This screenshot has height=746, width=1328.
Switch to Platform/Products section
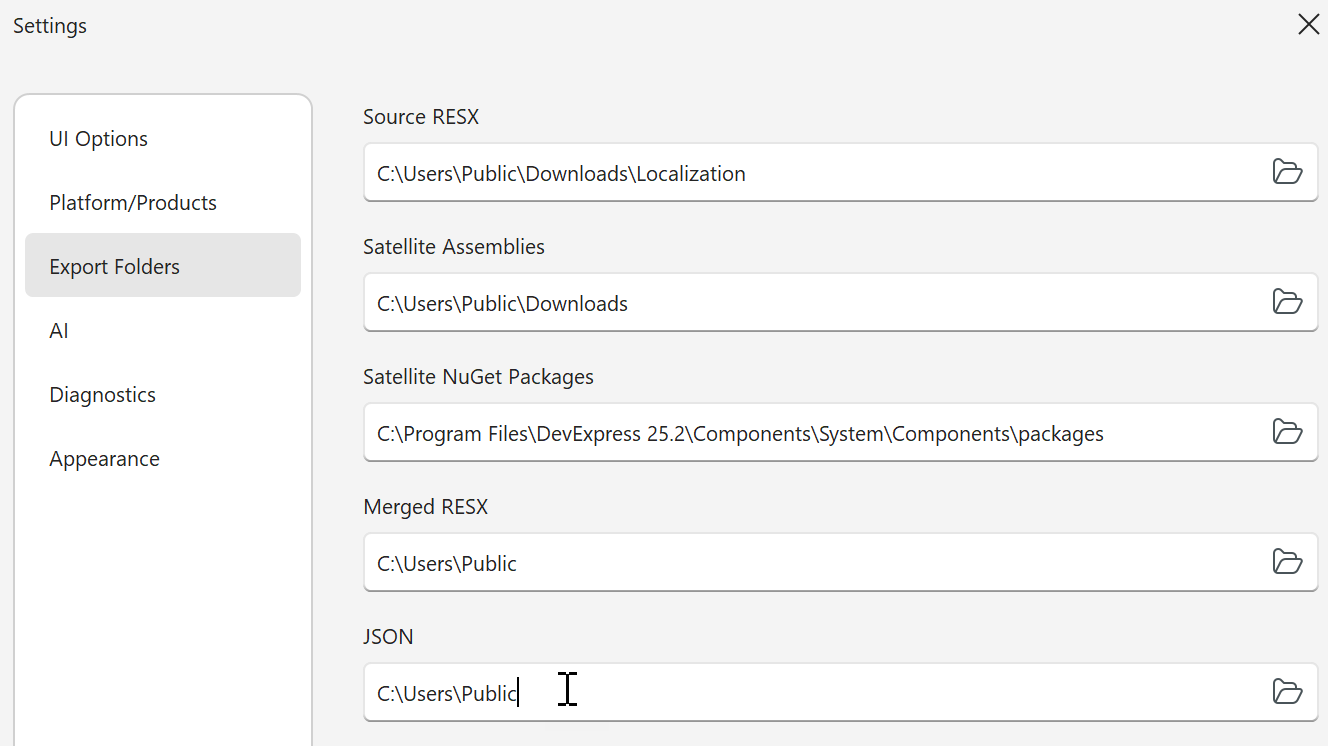(x=133, y=203)
